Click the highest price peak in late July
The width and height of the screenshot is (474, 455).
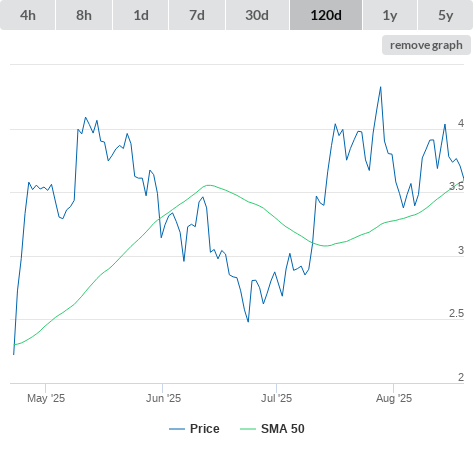(381, 87)
